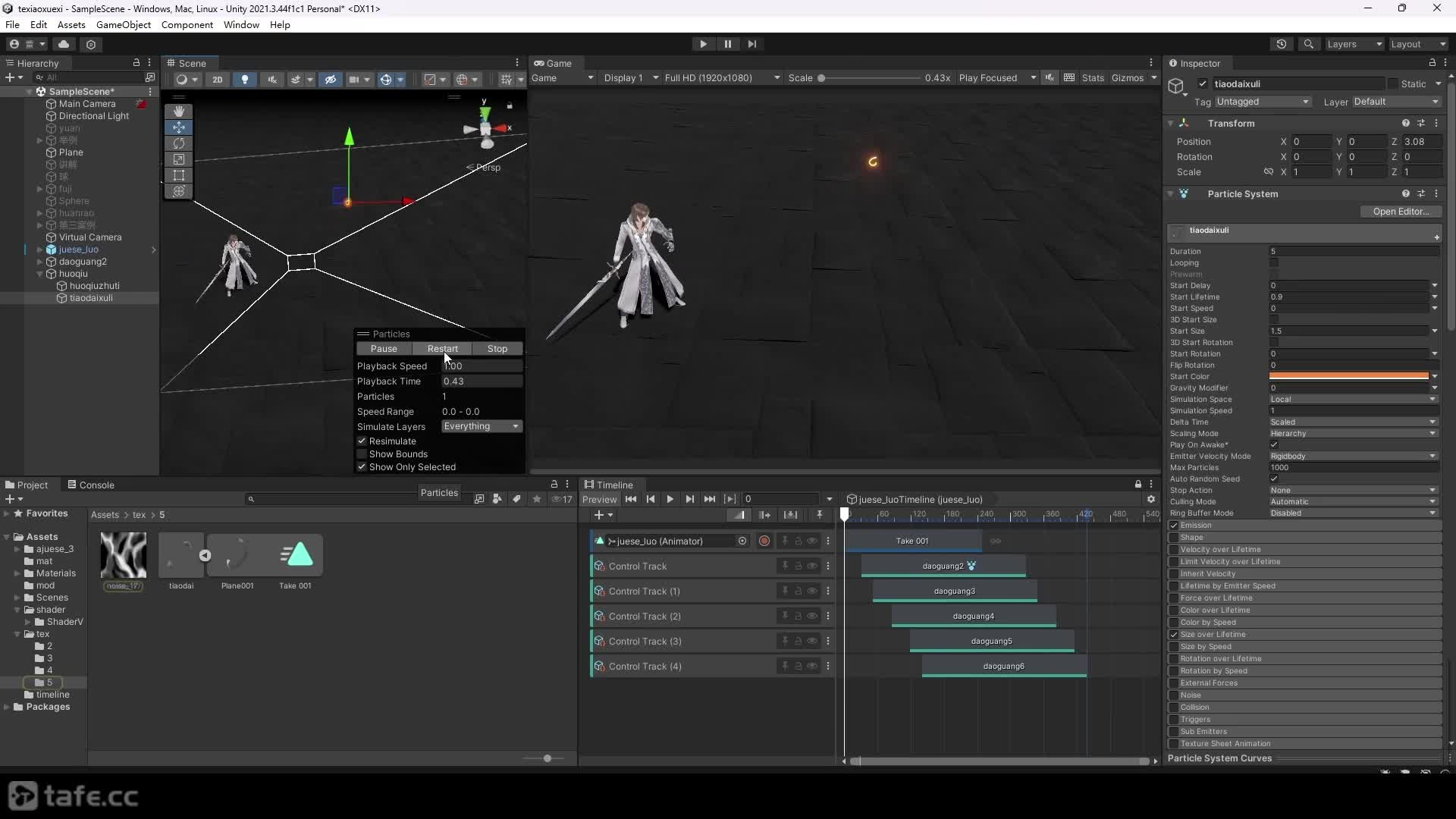Click the Play button in top toolbar
1456x819 pixels.
point(703,44)
